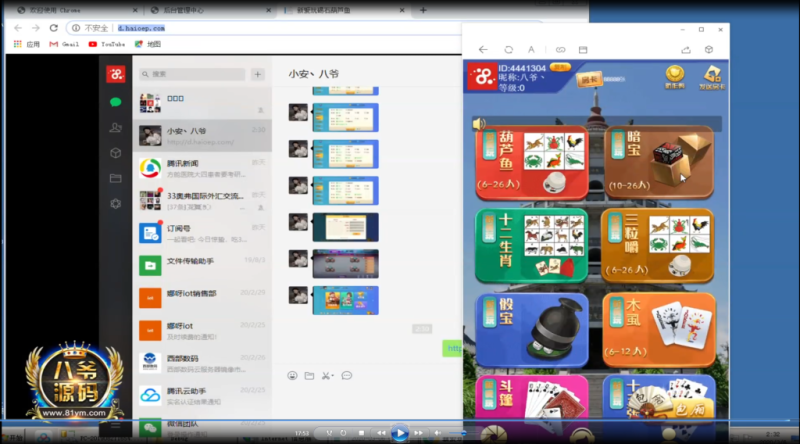Open a new Chrome tab with plus button
Viewport: 800px width, 444px height.
click(423, 10)
